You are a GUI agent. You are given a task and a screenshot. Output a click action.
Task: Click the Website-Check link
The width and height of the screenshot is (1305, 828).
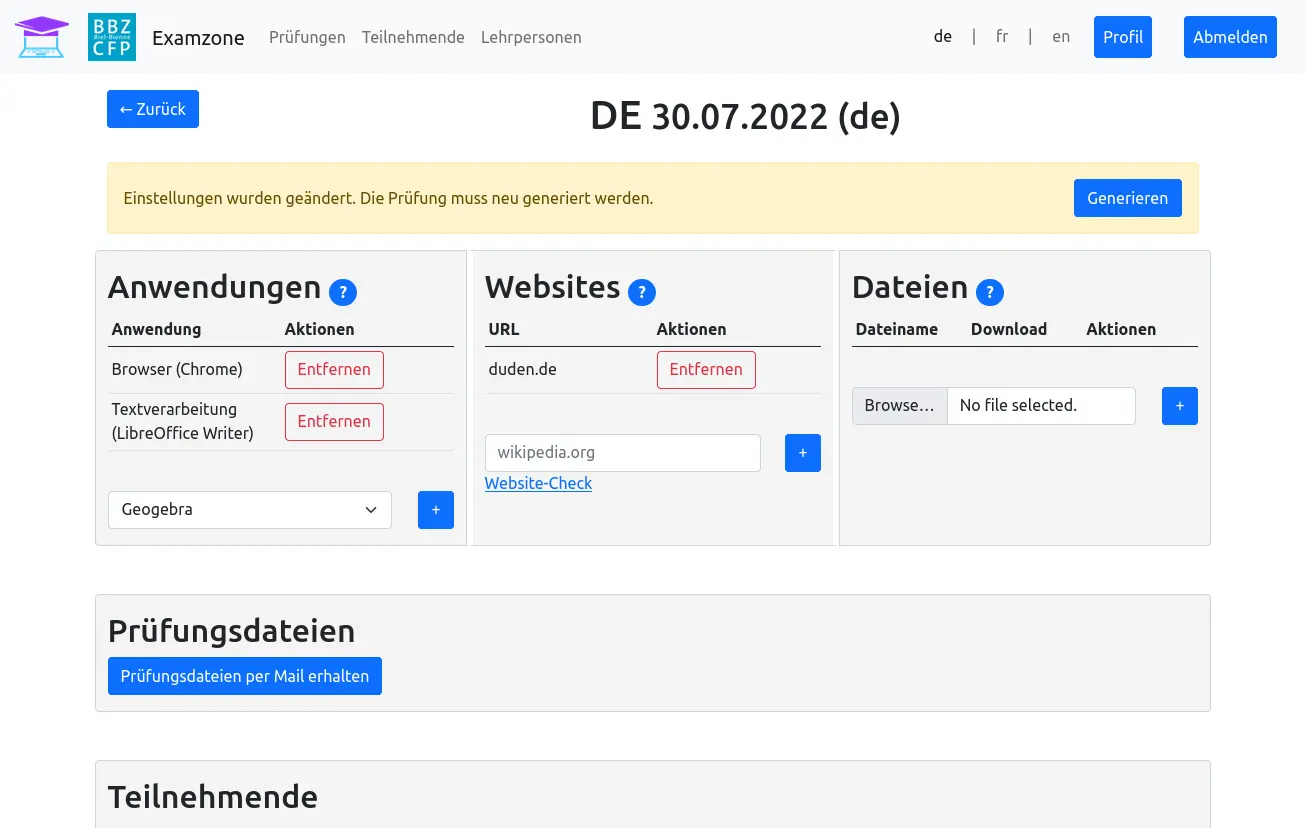coord(538,484)
